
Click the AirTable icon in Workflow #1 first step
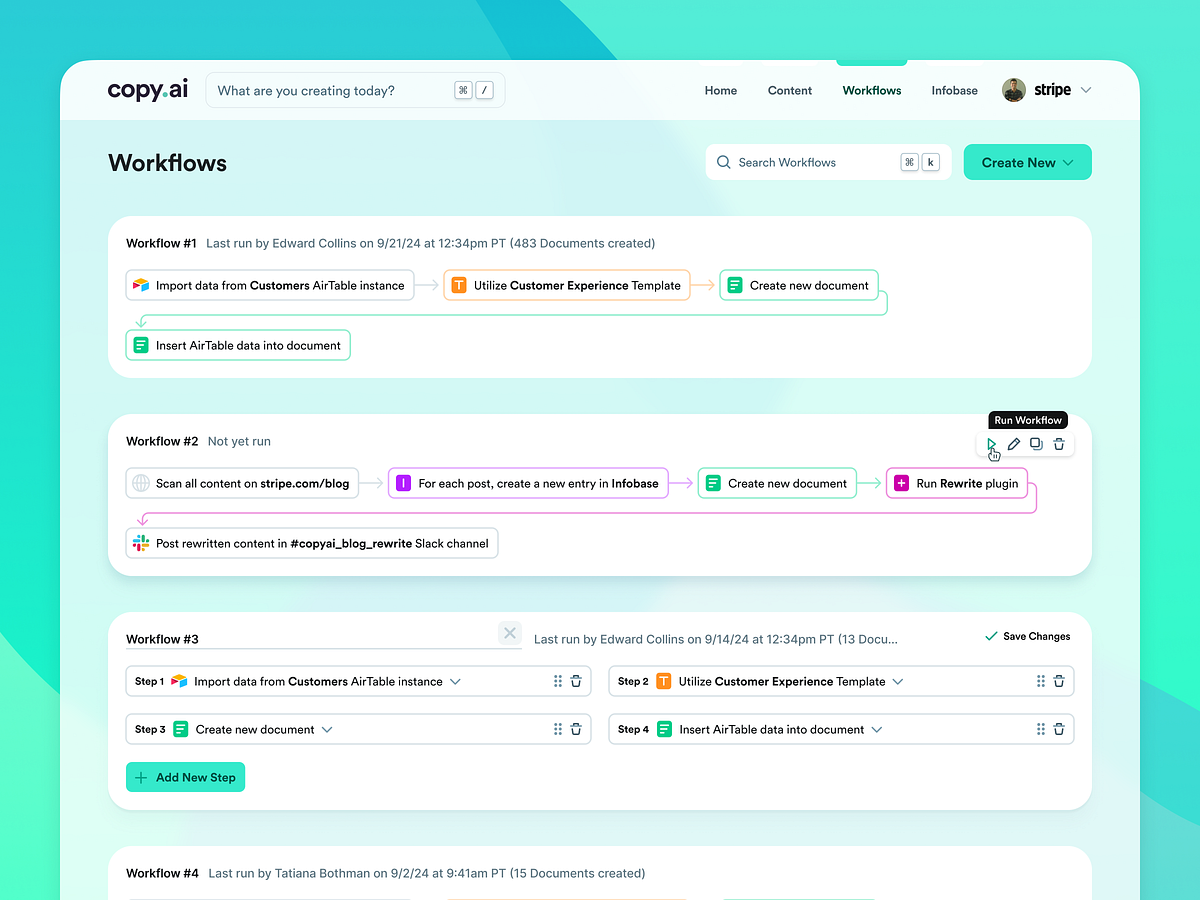[141, 285]
